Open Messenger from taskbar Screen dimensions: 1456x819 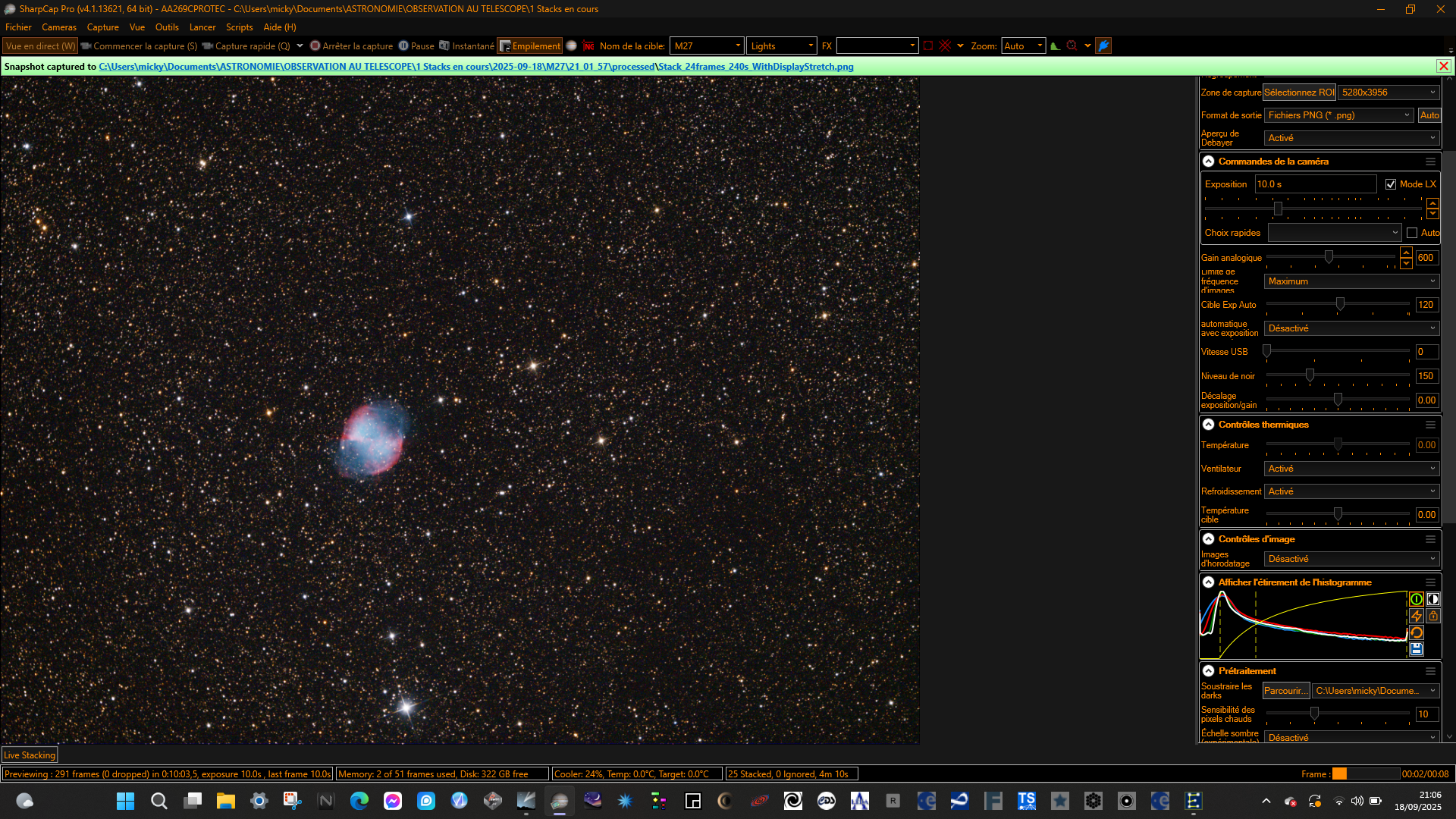click(x=392, y=801)
